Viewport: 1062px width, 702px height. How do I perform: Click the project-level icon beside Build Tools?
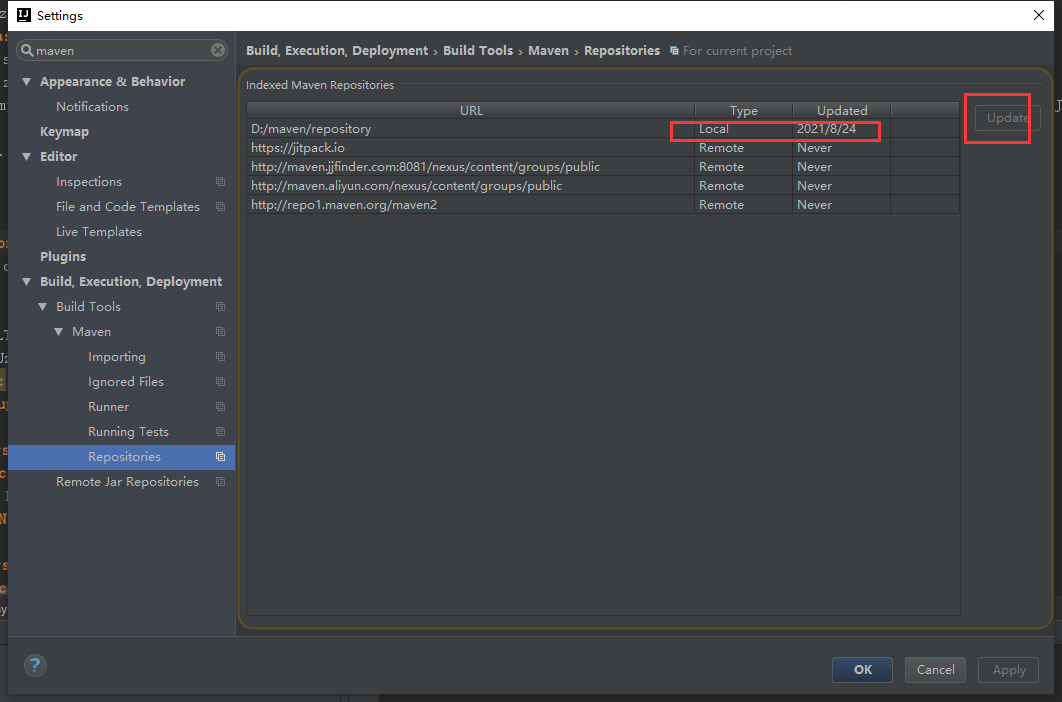(220, 306)
